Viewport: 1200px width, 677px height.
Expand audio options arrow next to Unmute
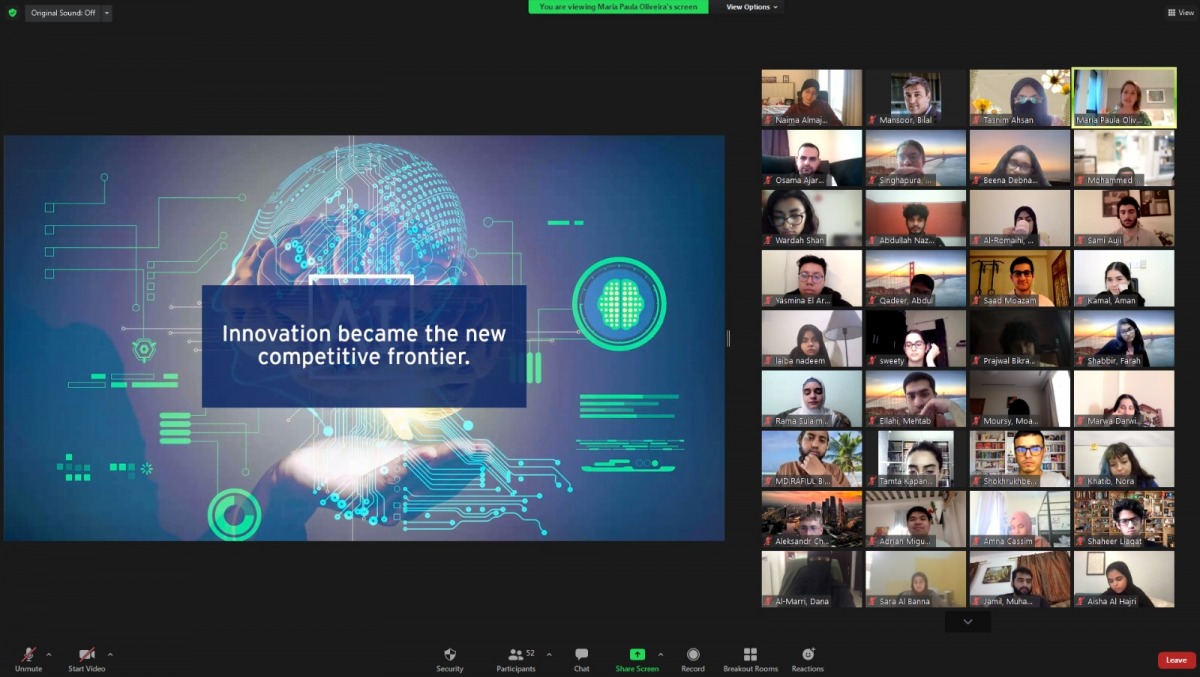[49, 655]
